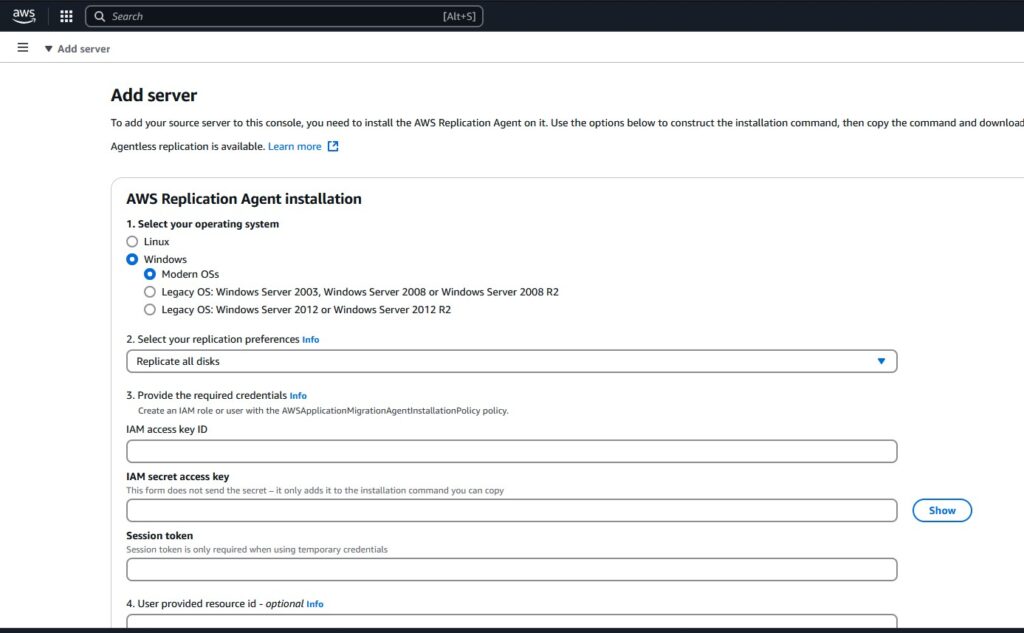This screenshot has width=1024, height=633.
Task: Click the 'Session token is only required' hint
Action: 257,549
